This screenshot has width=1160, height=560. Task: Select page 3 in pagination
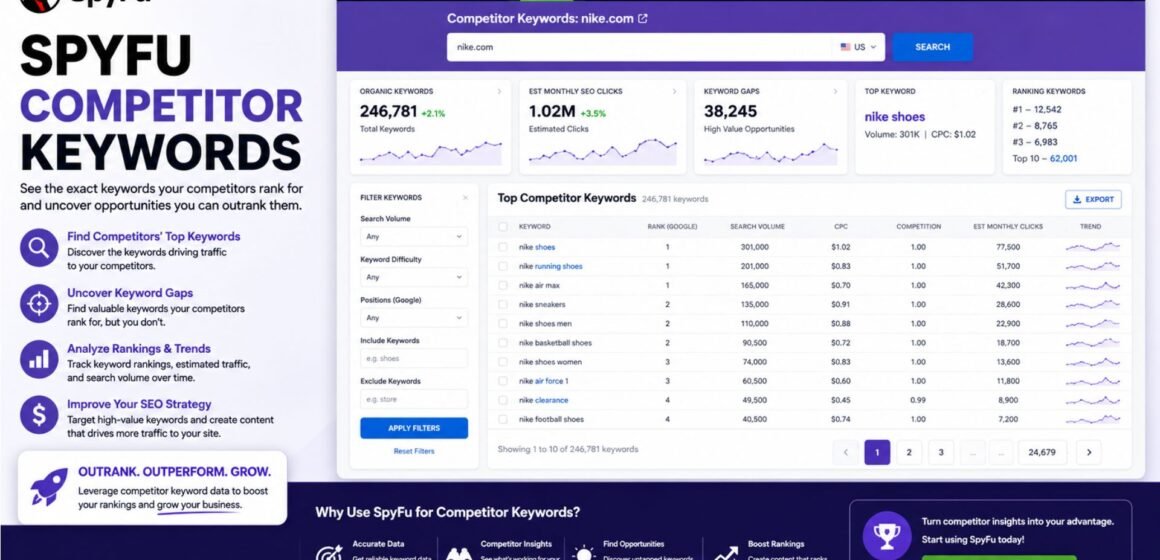941,452
